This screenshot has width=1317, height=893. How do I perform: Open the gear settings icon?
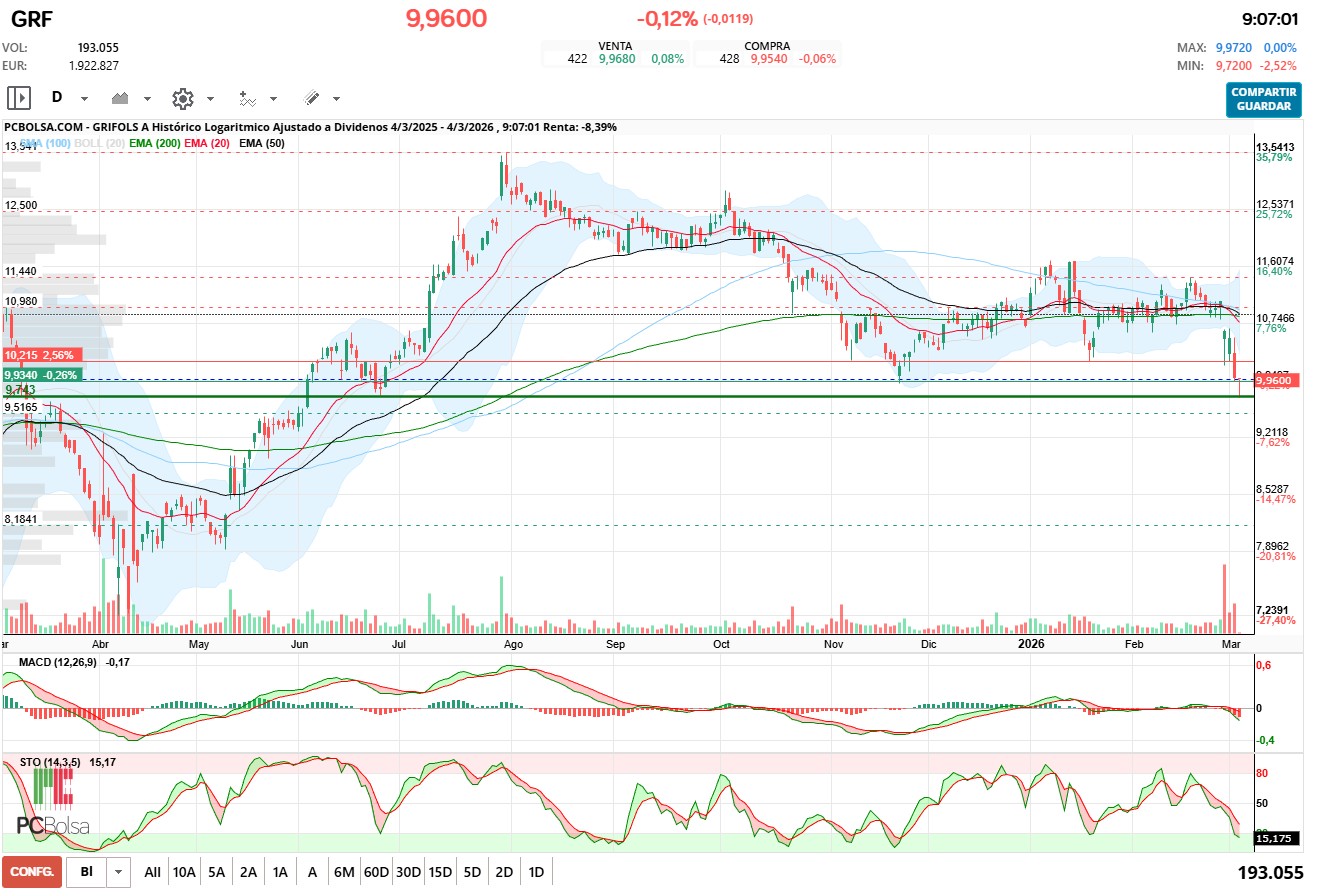click(x=182, y=98)
